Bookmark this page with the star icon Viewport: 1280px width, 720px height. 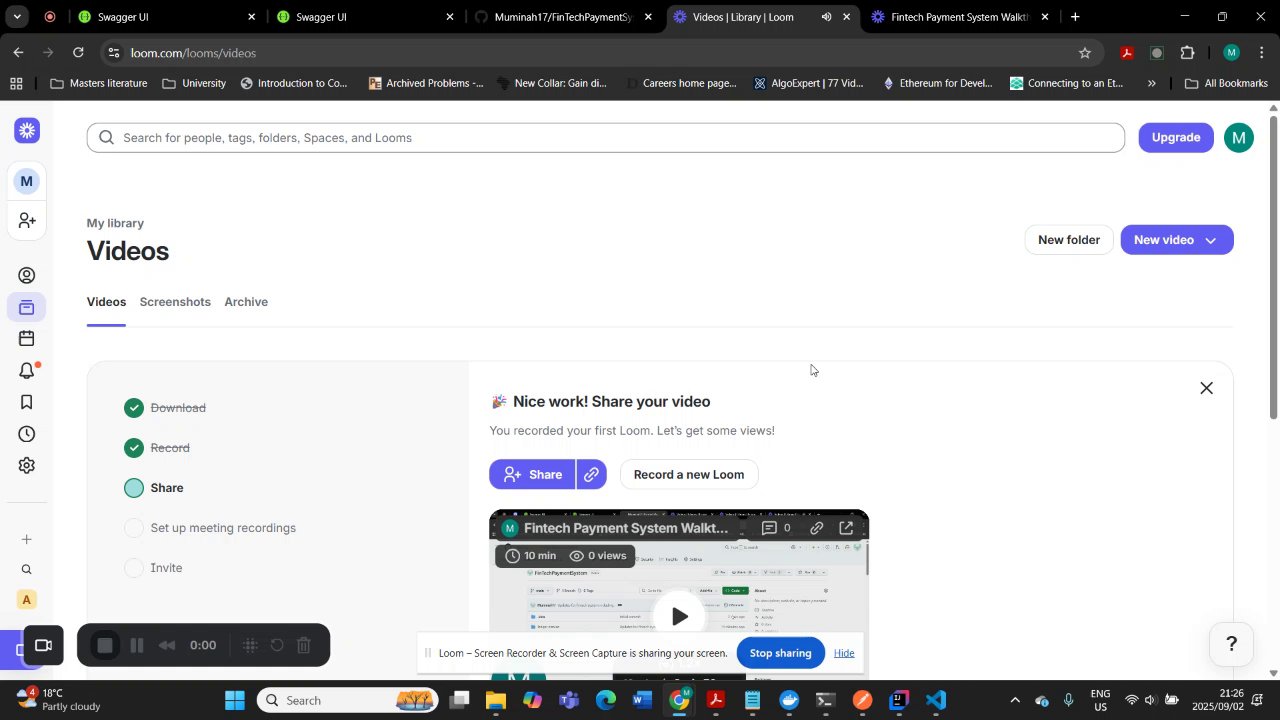tap(1085, 53)
